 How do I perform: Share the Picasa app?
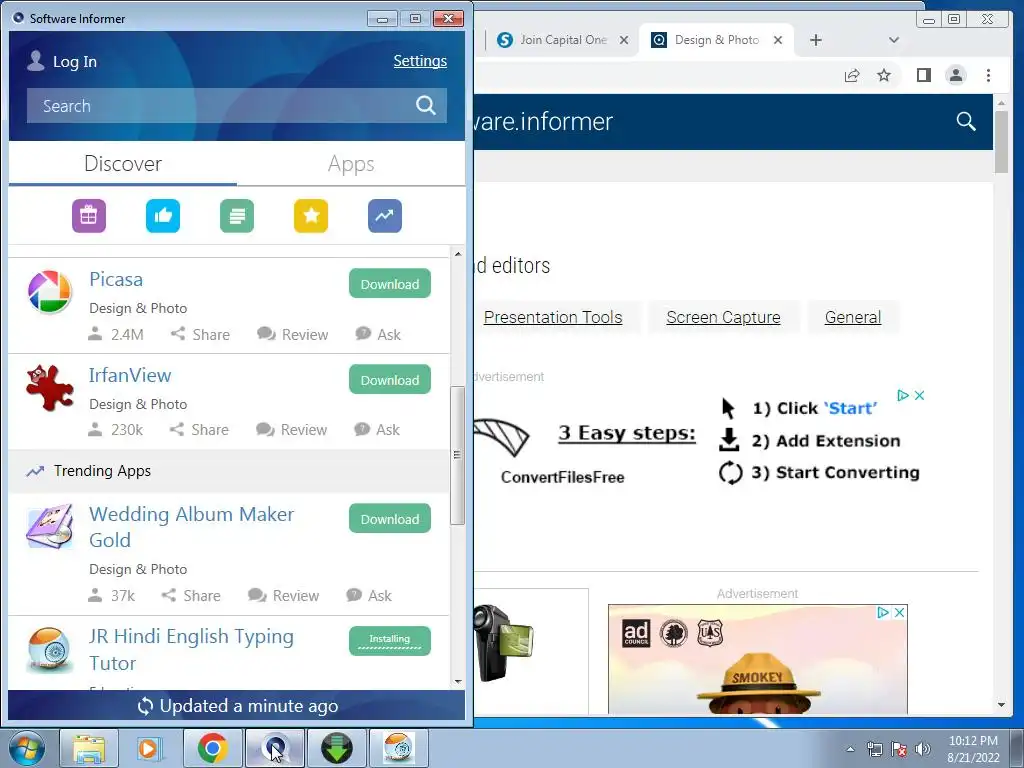pos(200,334)
